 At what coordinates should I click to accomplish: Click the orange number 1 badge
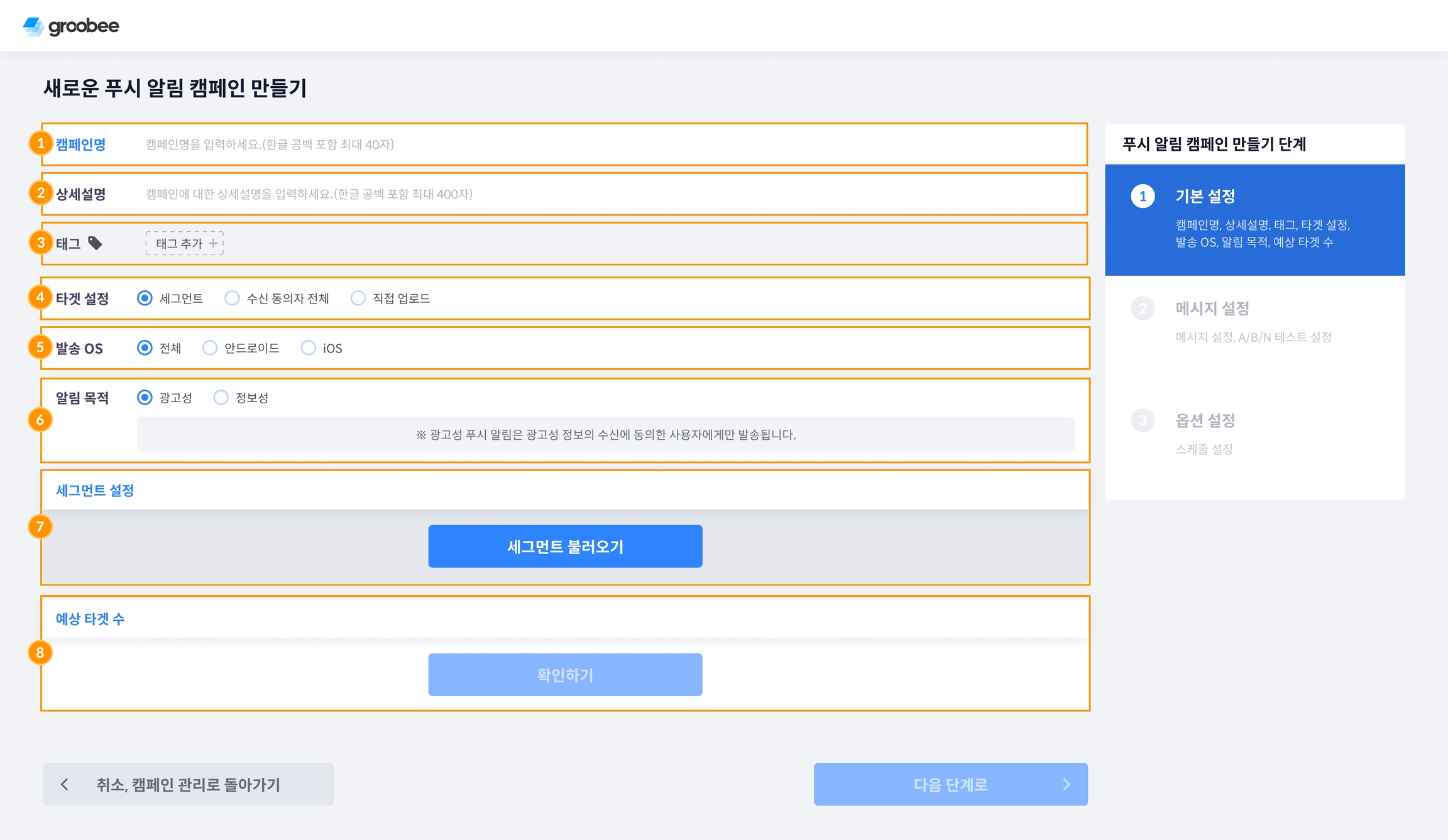[x=41, y=143]
